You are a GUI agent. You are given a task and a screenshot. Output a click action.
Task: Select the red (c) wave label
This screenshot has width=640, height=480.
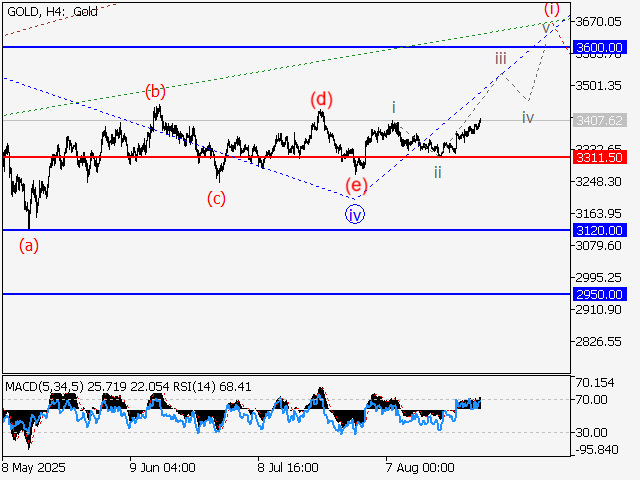216,198
